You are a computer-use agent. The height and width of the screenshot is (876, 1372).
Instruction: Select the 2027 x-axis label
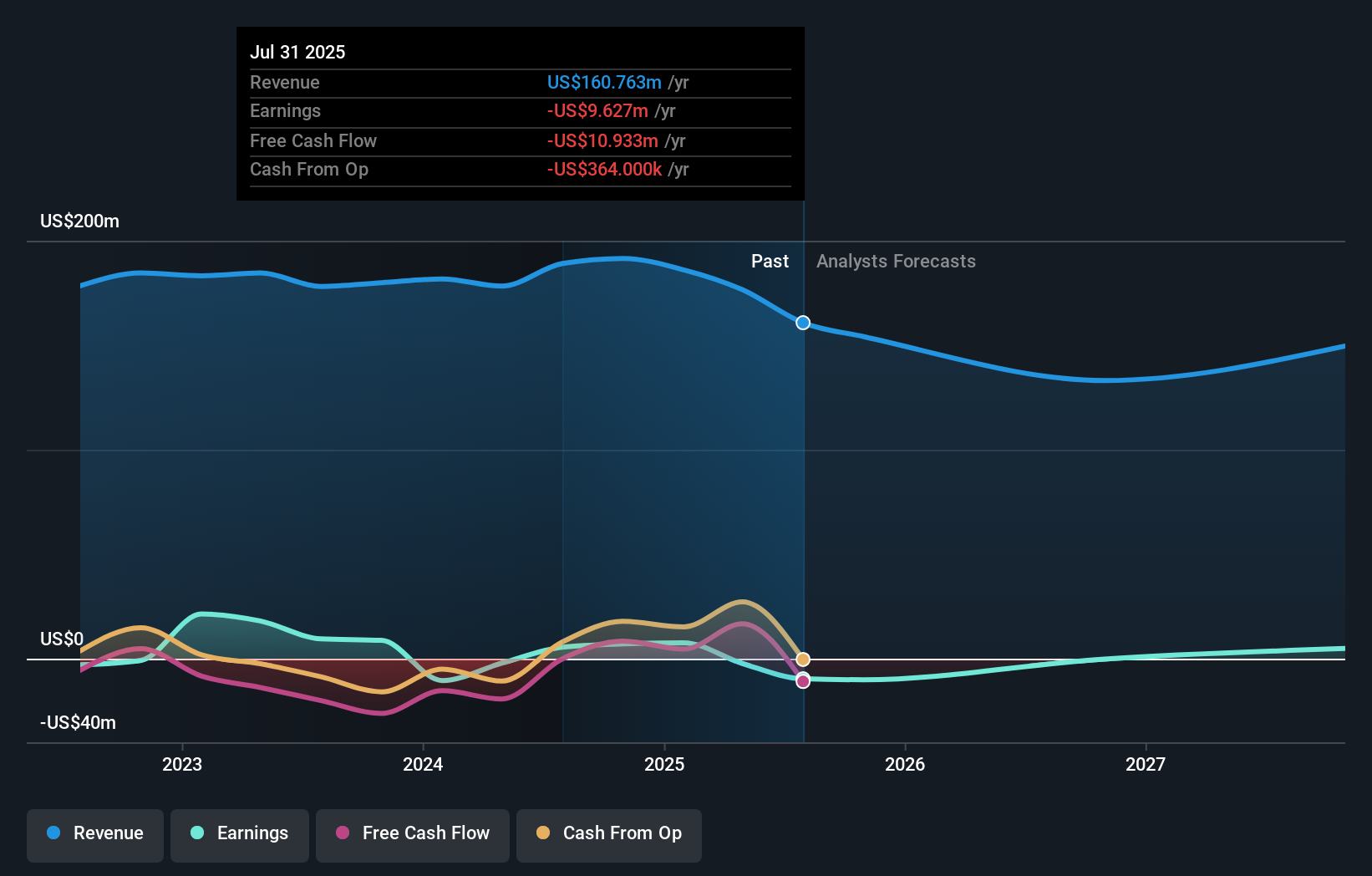click(1146, 764)
